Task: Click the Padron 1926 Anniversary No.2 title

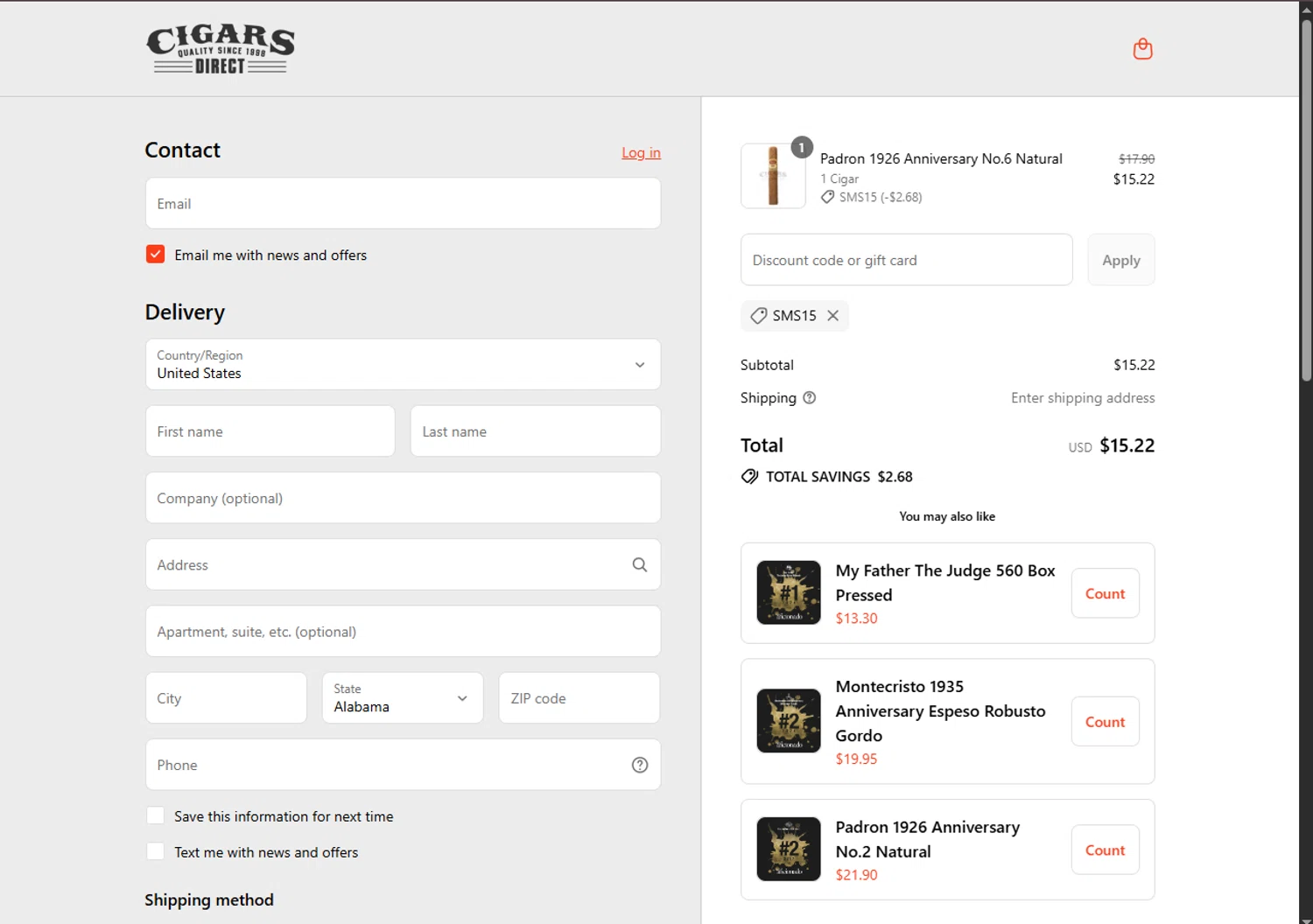Action: [928, 839]
